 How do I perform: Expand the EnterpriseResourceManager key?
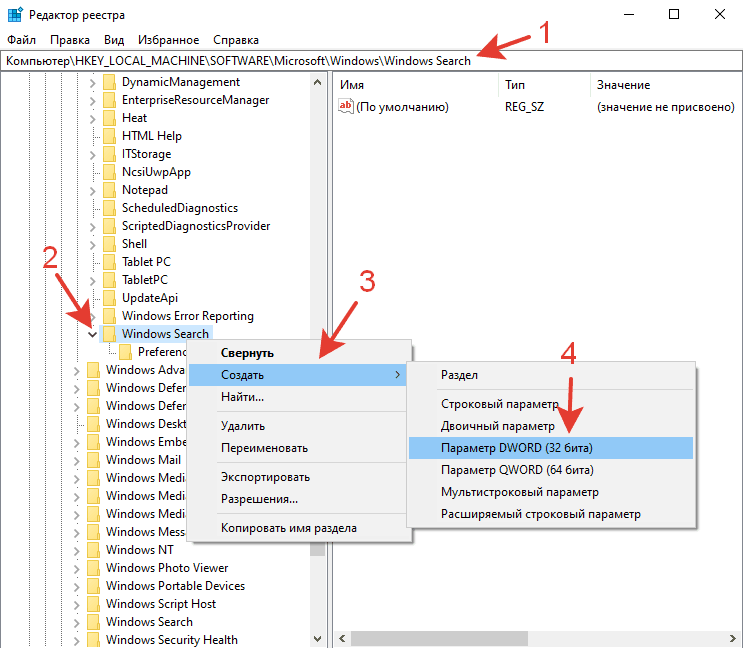point(92,100)
